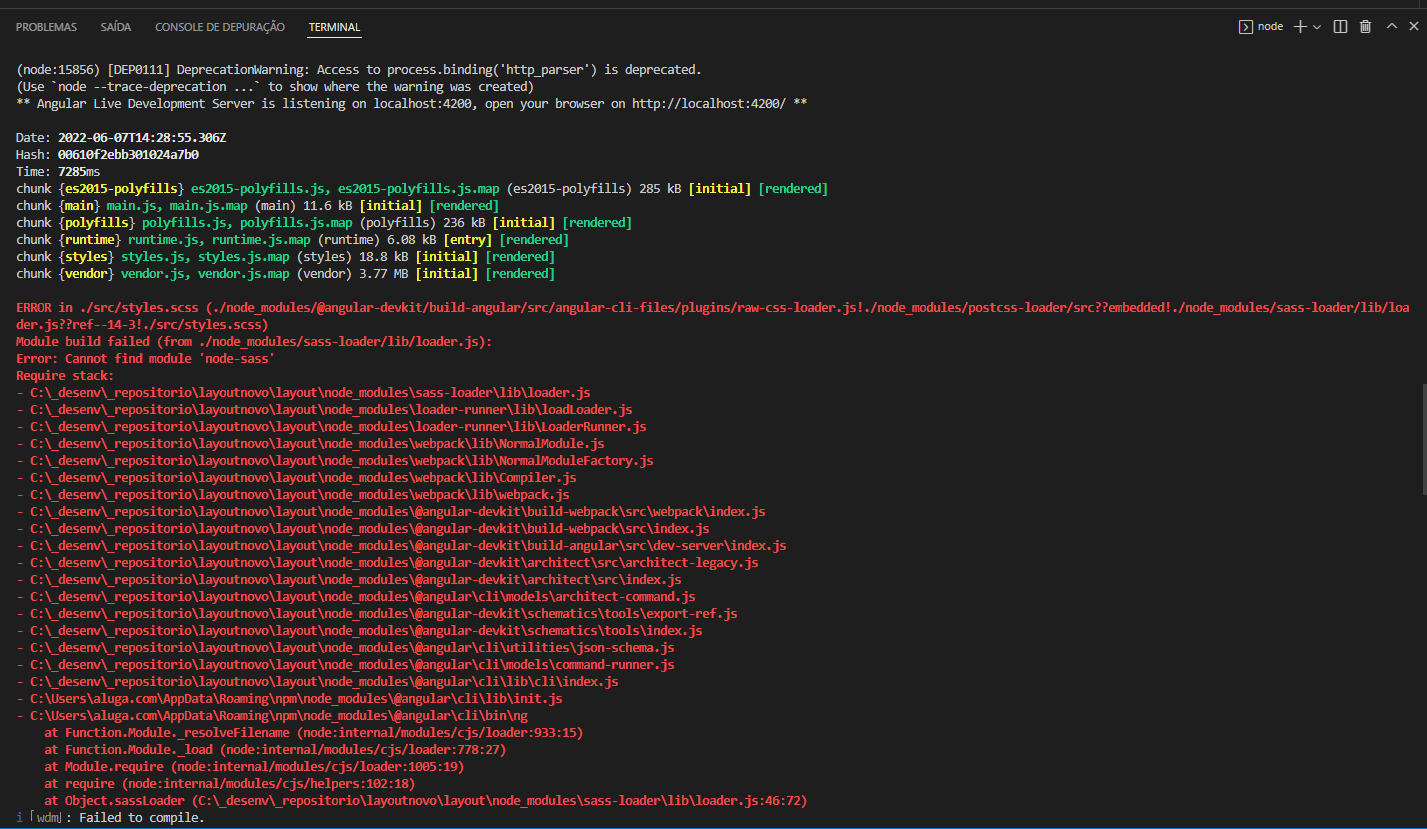Kill terminal using the trash icon

[1365, 27]
